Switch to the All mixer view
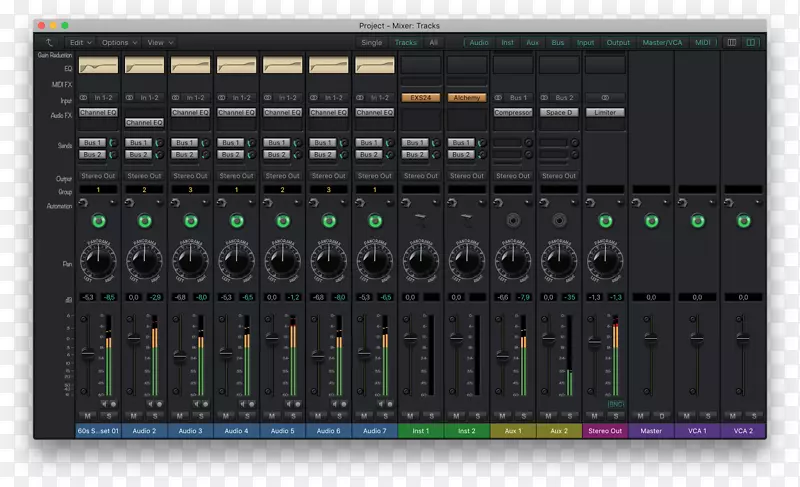The width and height of the screenshot is (800, 487). pyautogui.click(x=433, y=43)
